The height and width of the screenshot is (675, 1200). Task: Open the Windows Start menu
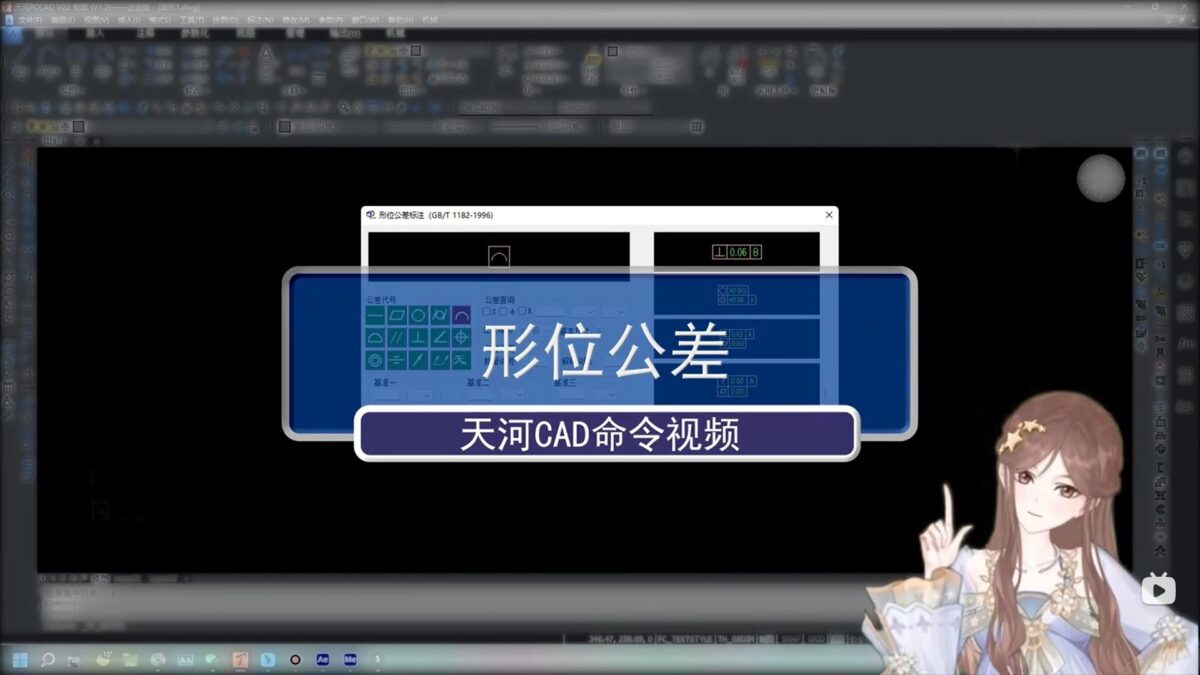coord(20,660)
